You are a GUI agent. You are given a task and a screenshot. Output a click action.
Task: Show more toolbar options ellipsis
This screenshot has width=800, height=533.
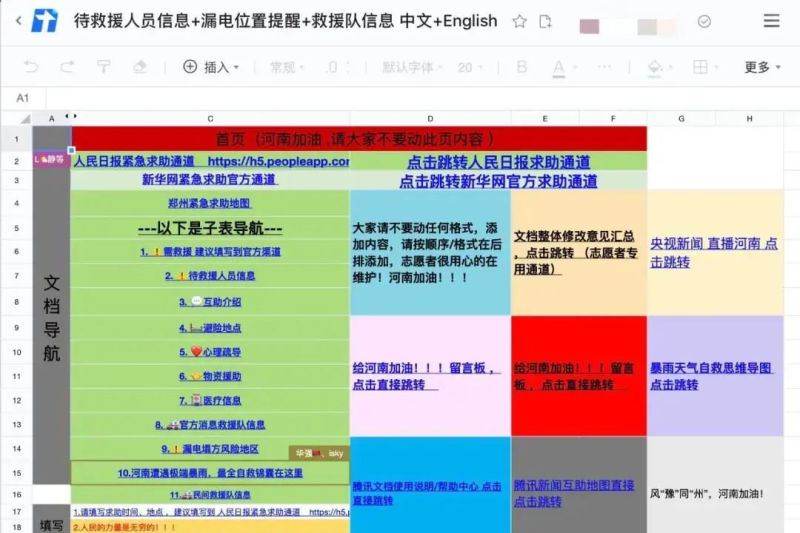604,67
